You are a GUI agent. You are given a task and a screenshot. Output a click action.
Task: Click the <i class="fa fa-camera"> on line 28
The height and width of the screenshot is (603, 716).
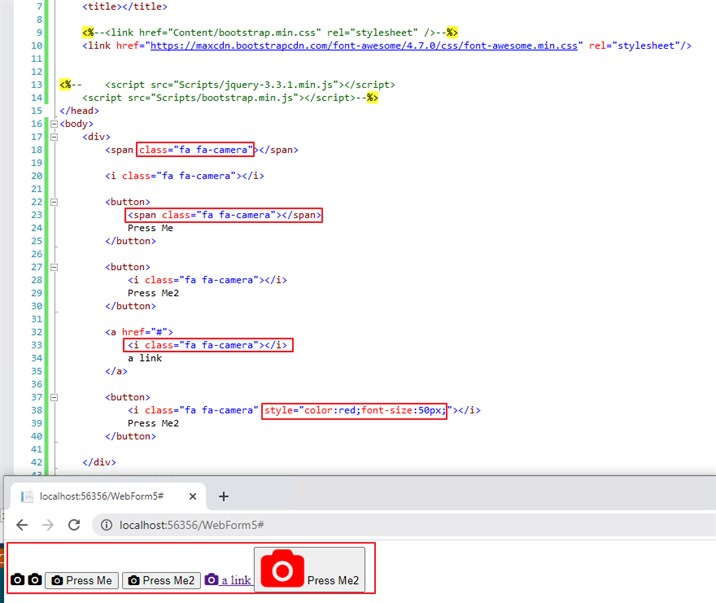pos(207,280)
